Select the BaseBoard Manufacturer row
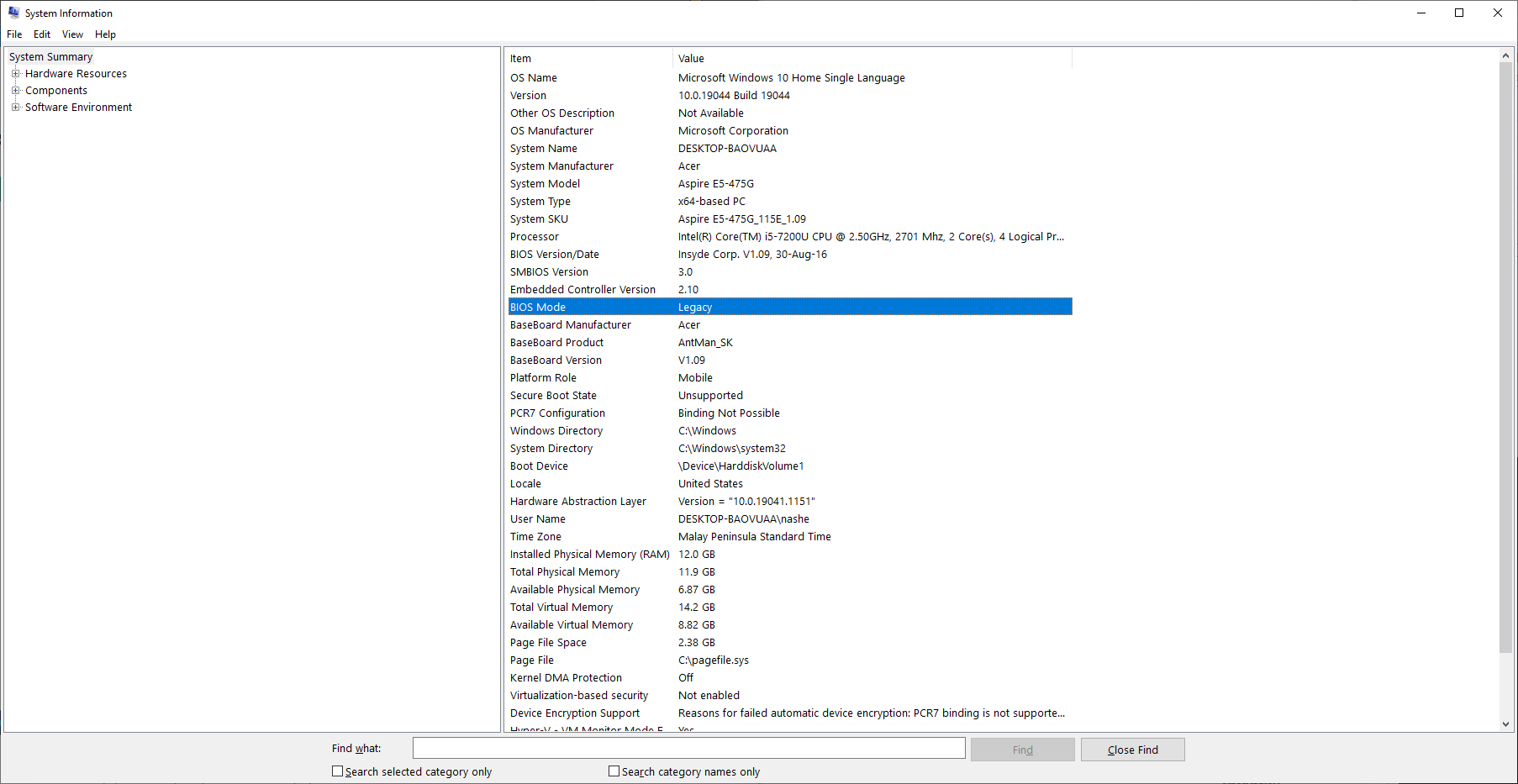1518x784 pixels. 790,325
